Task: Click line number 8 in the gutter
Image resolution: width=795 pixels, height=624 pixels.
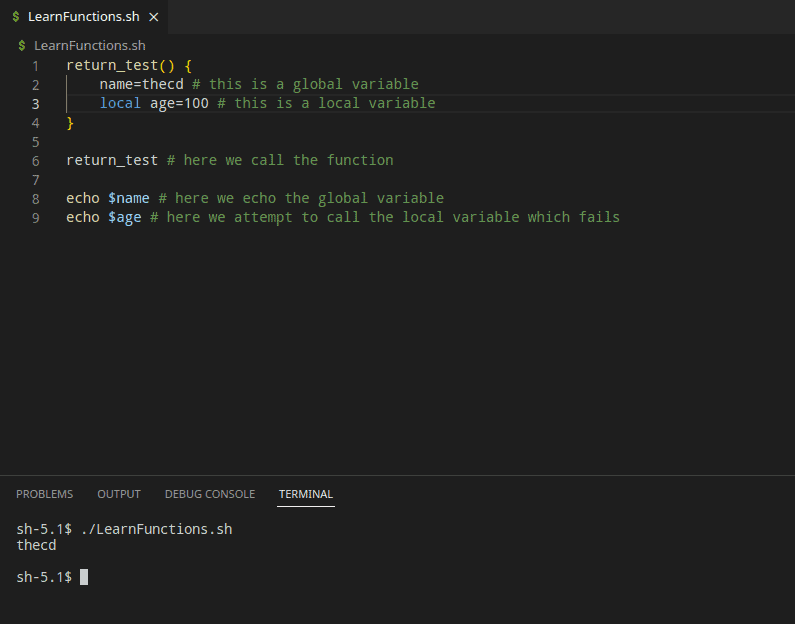Action: (35, 199)
